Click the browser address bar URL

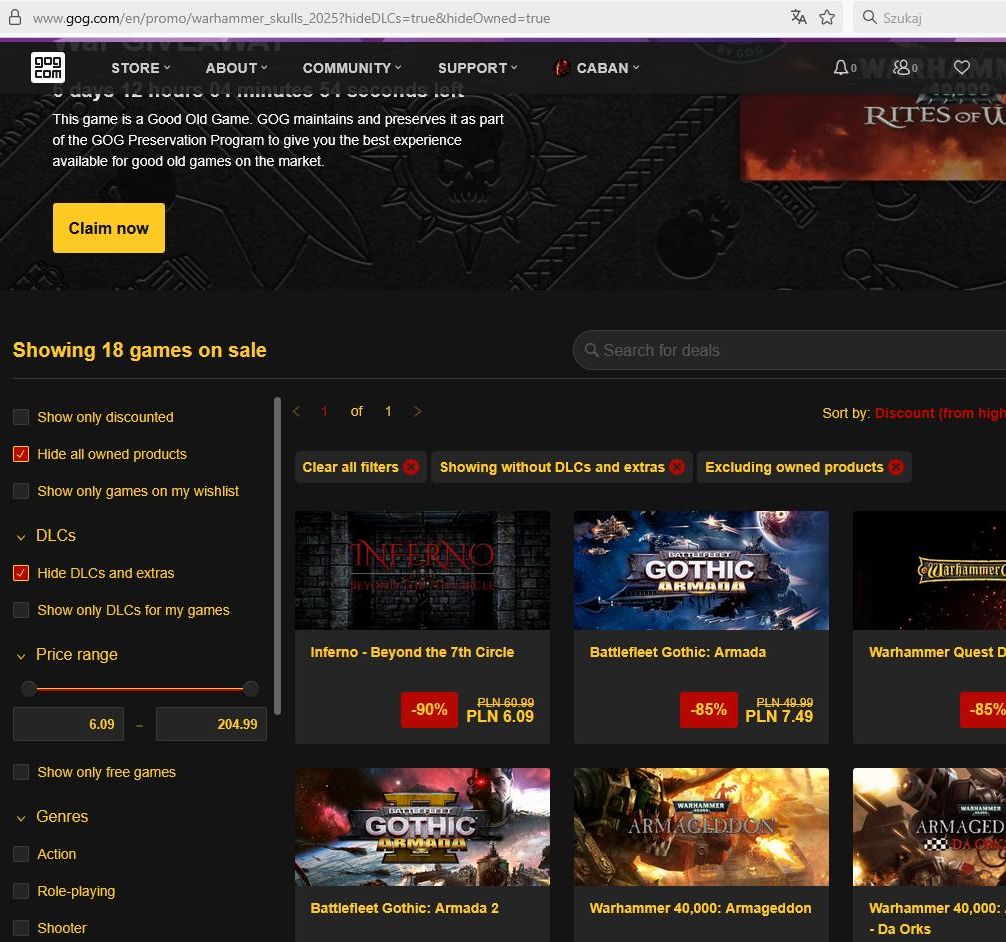coord(291,18)
